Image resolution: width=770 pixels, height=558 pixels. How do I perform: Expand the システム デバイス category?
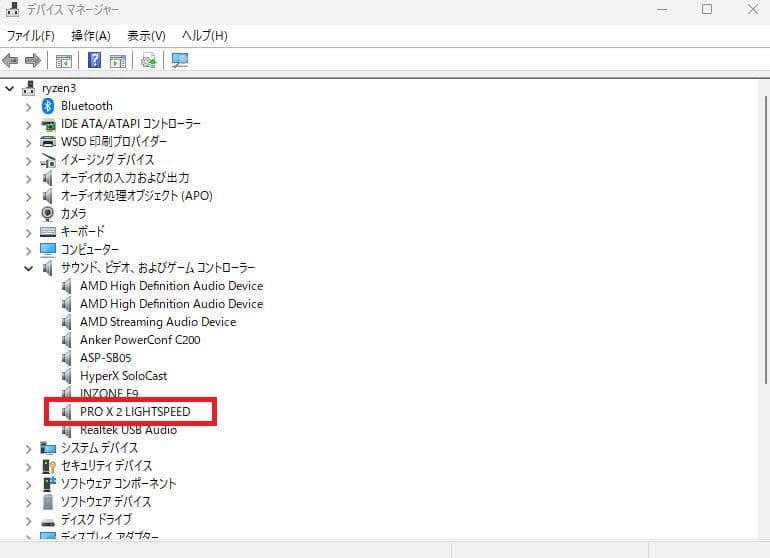tap(29, 448)
